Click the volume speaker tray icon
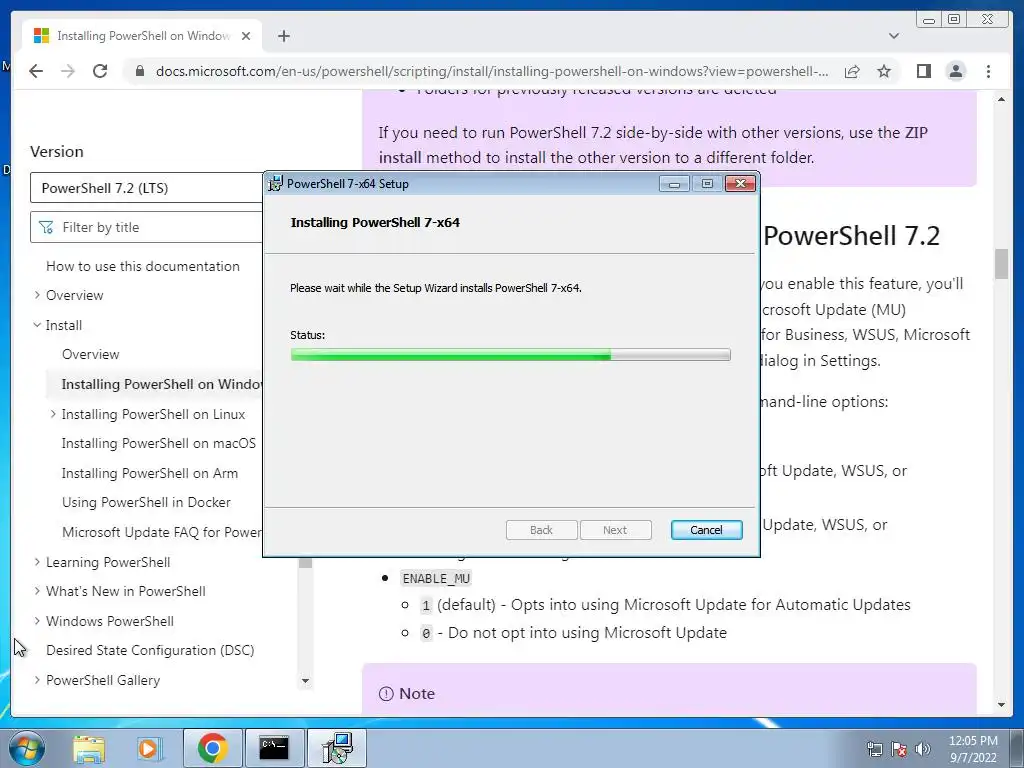Screen dimensions: 1024x768 923,749
